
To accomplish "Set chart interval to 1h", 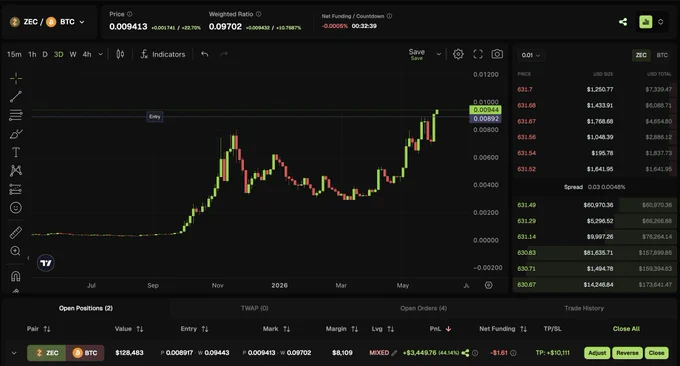I will click(32, 54).
